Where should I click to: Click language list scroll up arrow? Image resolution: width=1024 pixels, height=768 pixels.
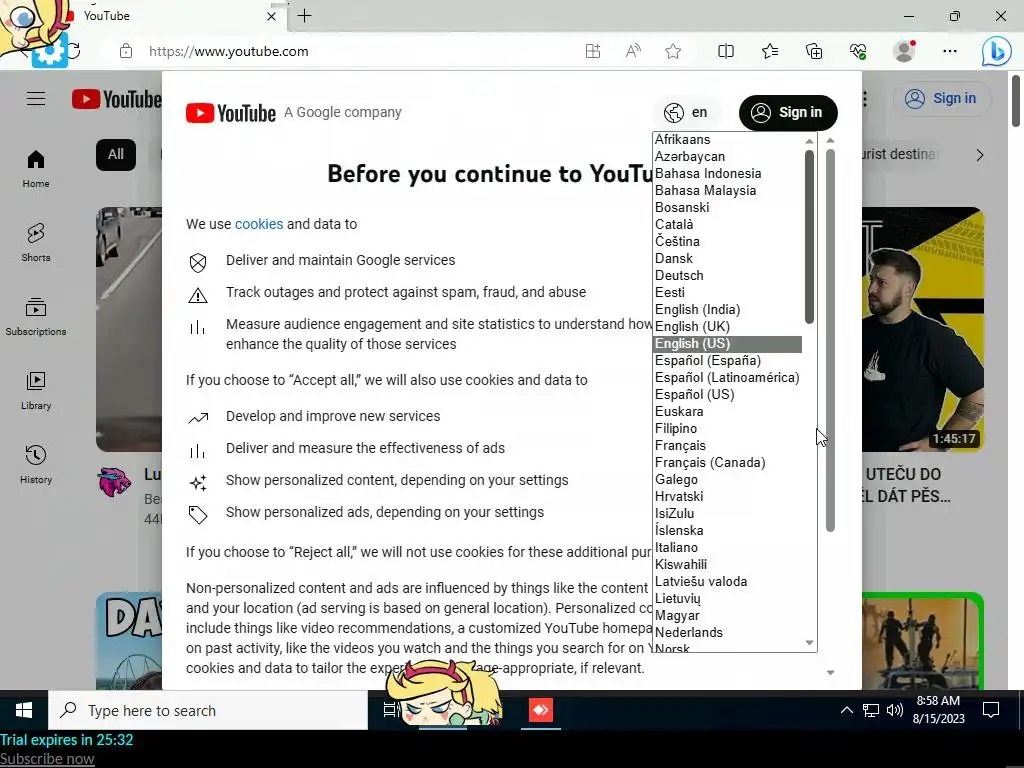[809, 141]
